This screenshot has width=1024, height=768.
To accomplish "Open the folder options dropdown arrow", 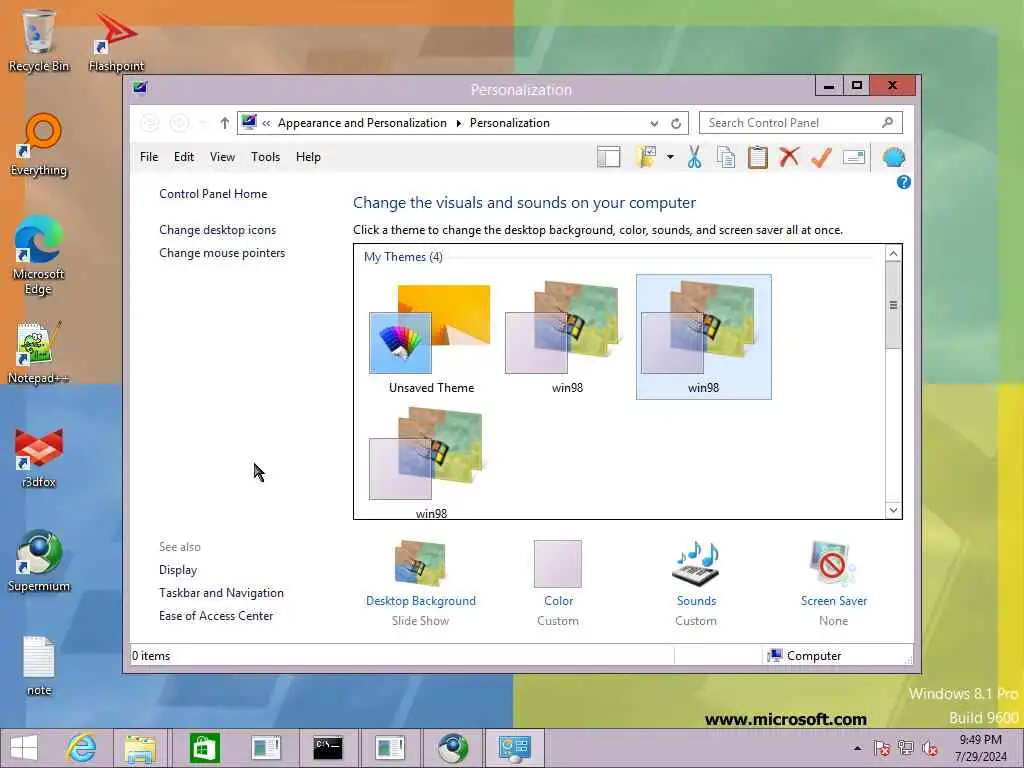I will (670, 157).
